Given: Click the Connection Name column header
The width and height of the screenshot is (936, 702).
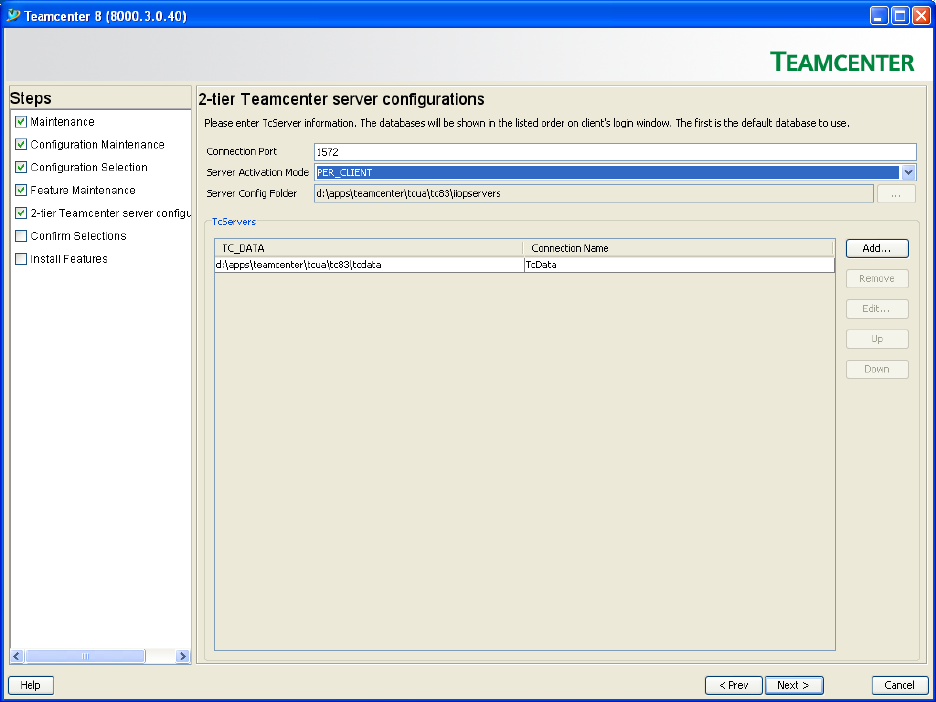Looking at the screenshot, I should pos(679,248).
